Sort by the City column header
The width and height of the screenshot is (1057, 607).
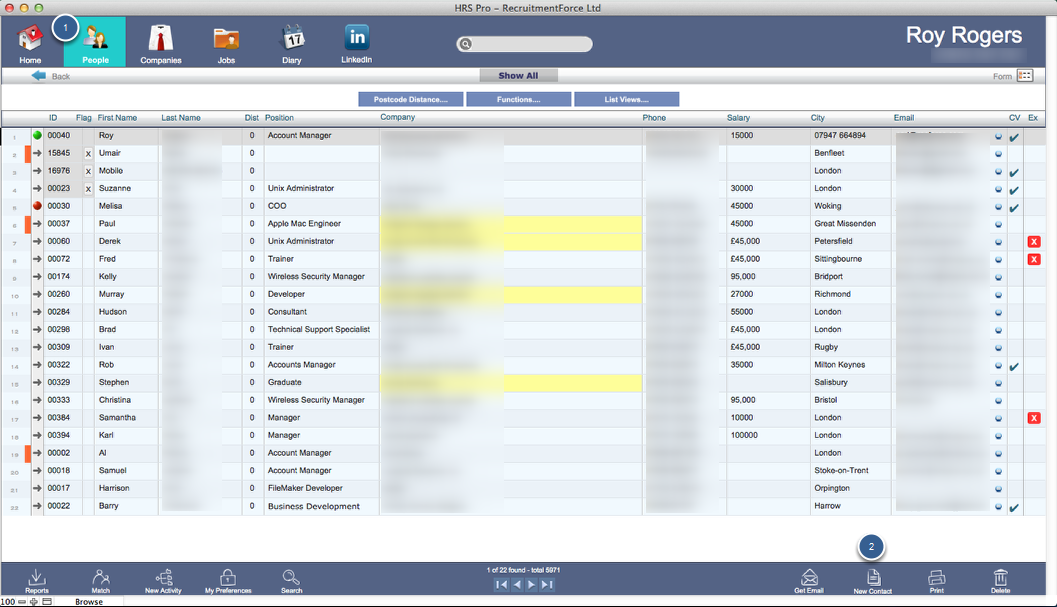(x=818, y=117)
